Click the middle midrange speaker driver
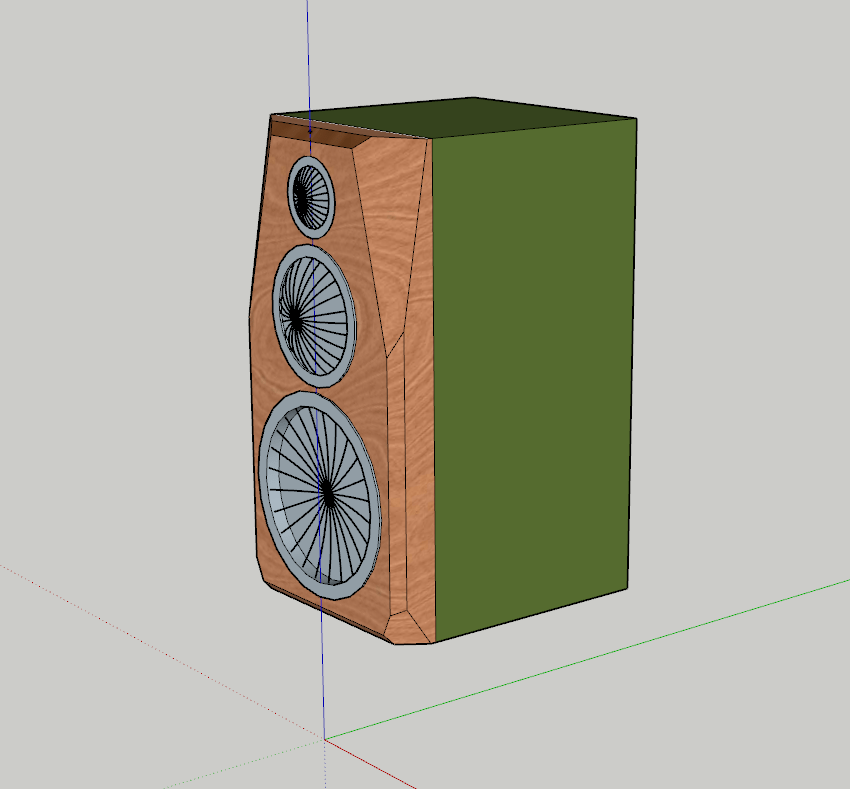The height and width of the screenshot is (789, 850). (314, 316)
